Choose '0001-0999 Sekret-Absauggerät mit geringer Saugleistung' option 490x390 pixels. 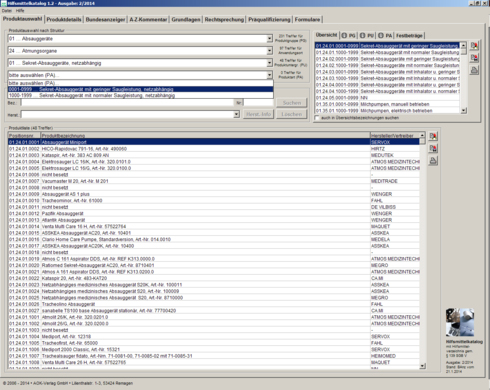pyautogui.click(x=140, y=89)
